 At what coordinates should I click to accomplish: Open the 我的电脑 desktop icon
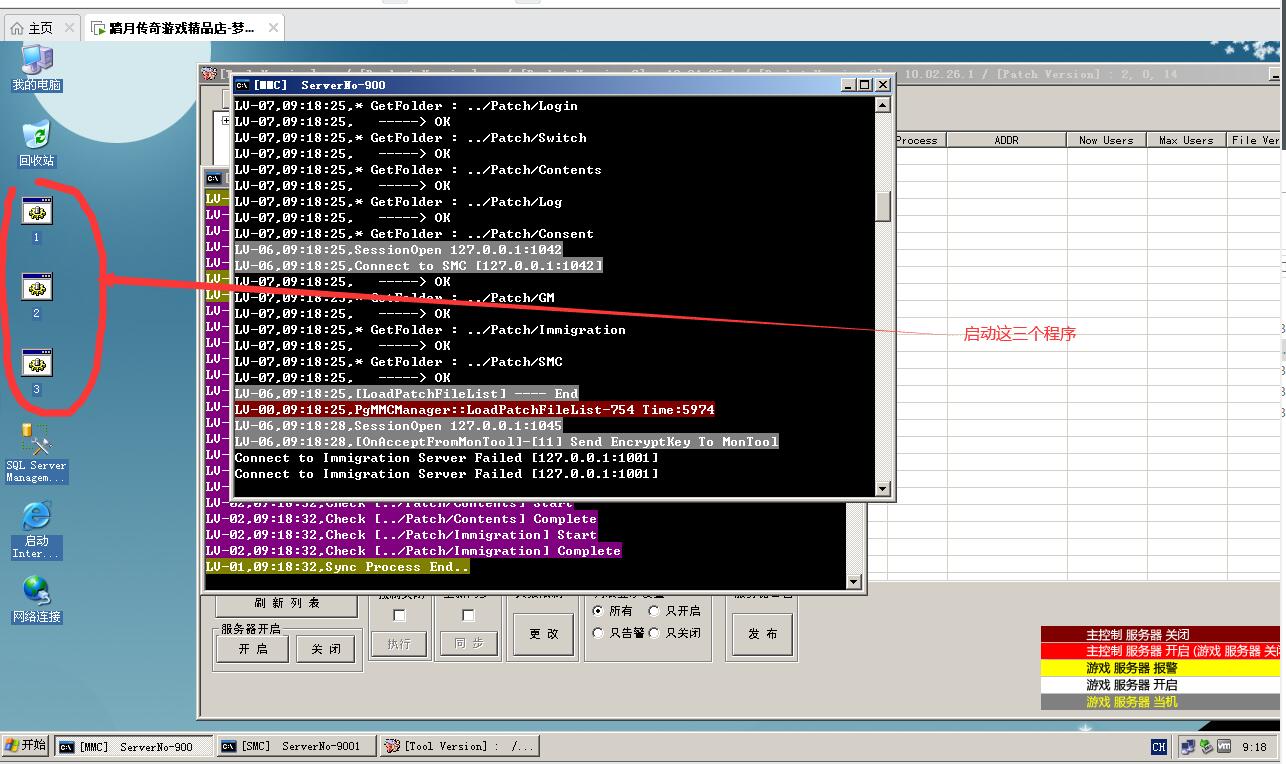point(37,62)
